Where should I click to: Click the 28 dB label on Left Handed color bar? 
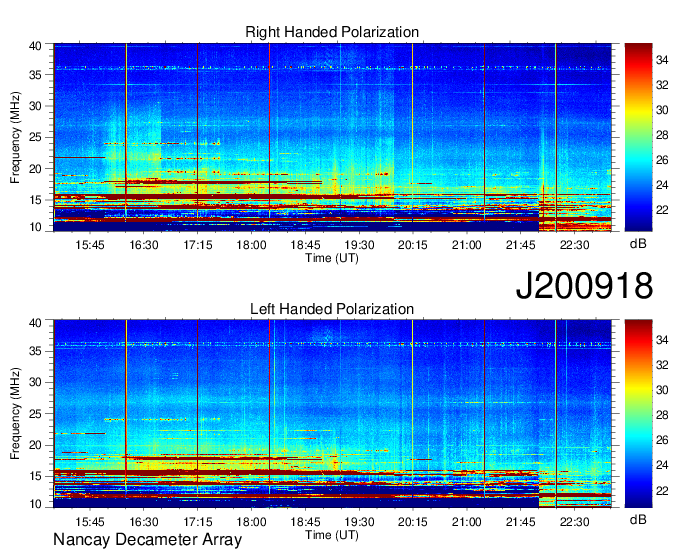click(x=662, y=415)
